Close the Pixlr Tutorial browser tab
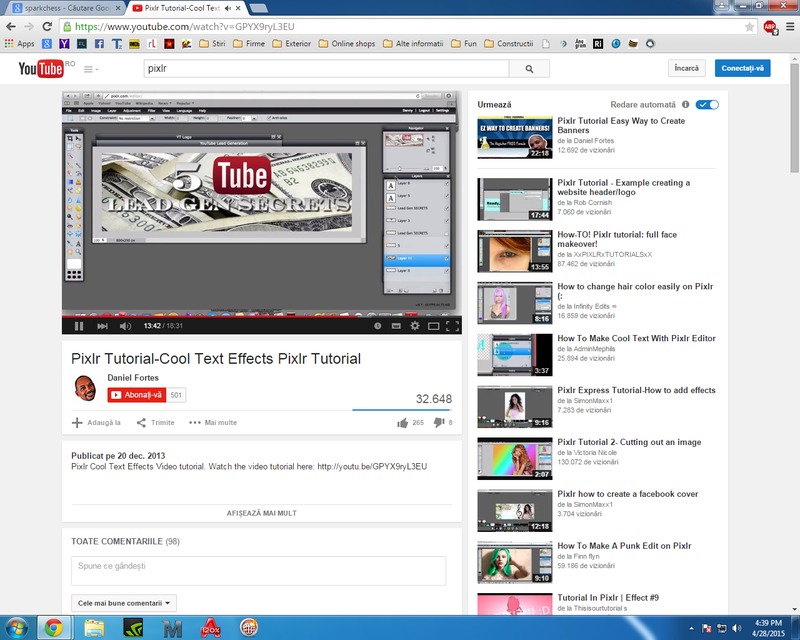This screenshot has height=640, width=800. pyautogui.click(x=238, y=8)
